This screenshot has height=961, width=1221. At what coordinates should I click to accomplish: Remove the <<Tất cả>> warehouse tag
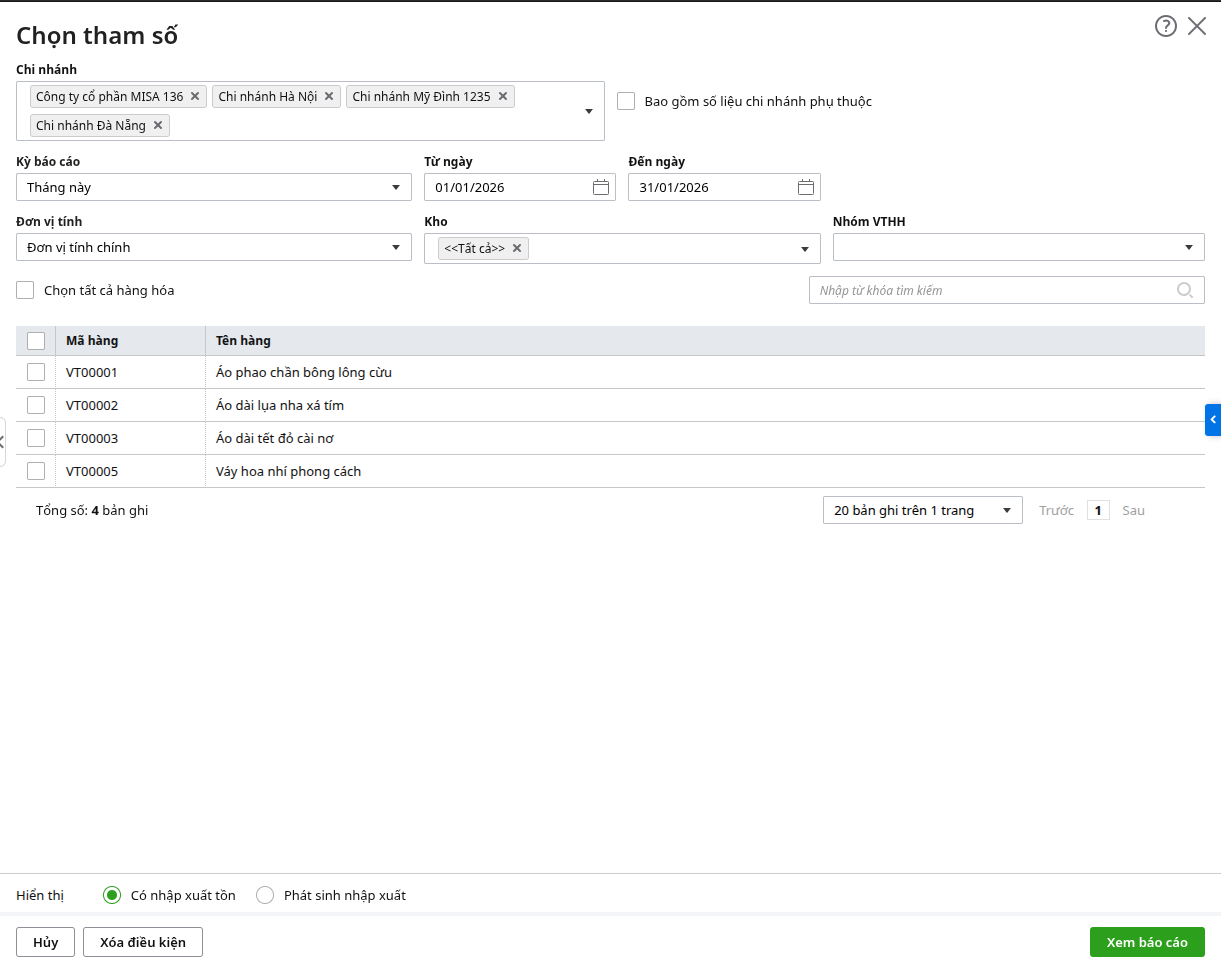[x=517, y=249]
